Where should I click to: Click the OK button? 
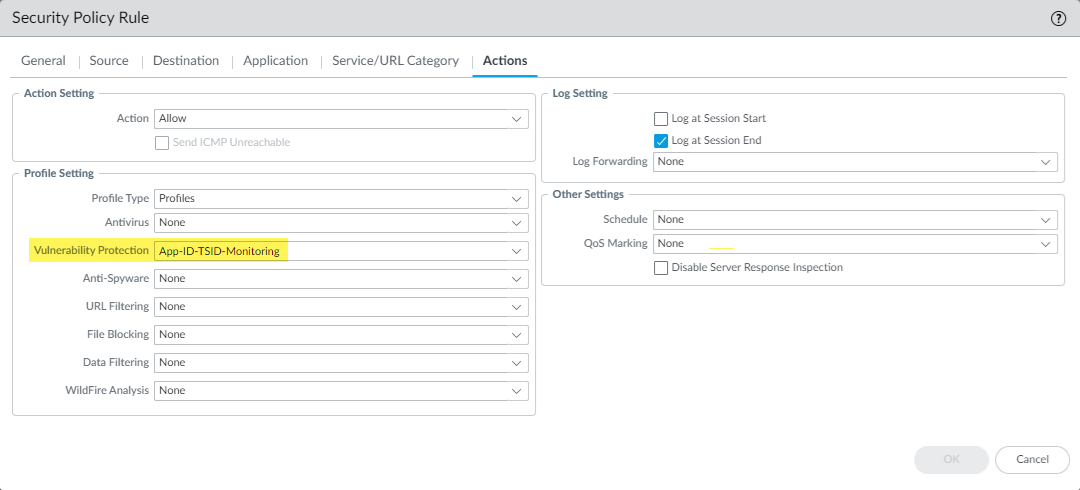click(x=951, y=460)
